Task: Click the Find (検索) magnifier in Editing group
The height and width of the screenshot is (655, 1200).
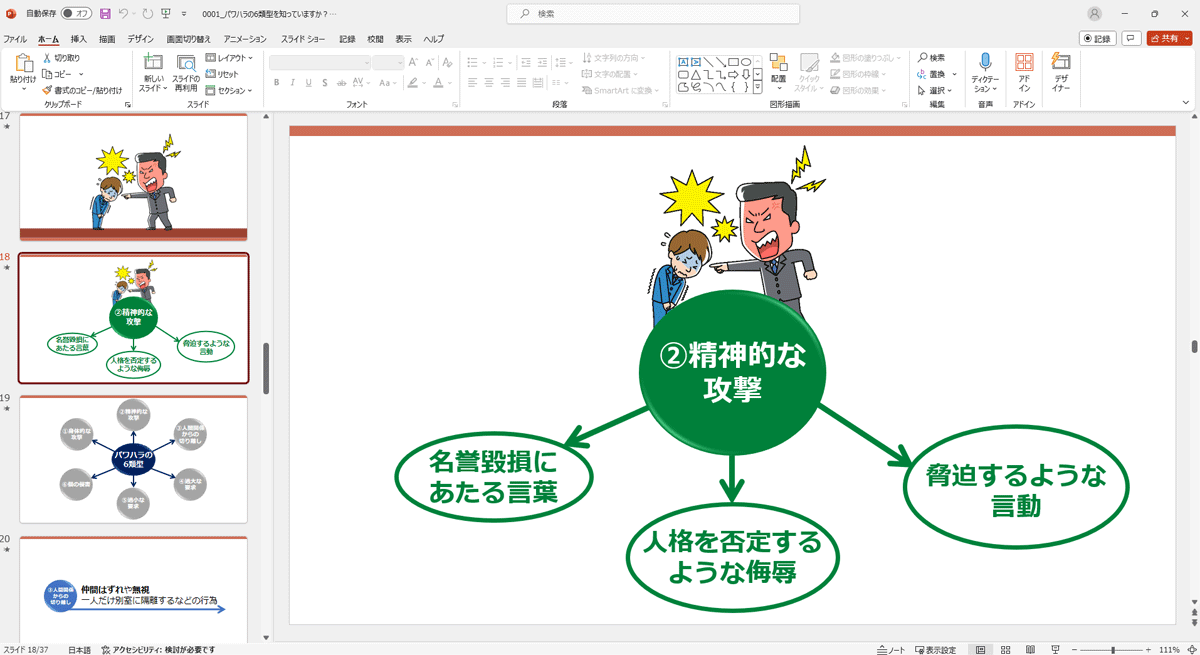Action: pyautogui.click(x=922, y=58)
